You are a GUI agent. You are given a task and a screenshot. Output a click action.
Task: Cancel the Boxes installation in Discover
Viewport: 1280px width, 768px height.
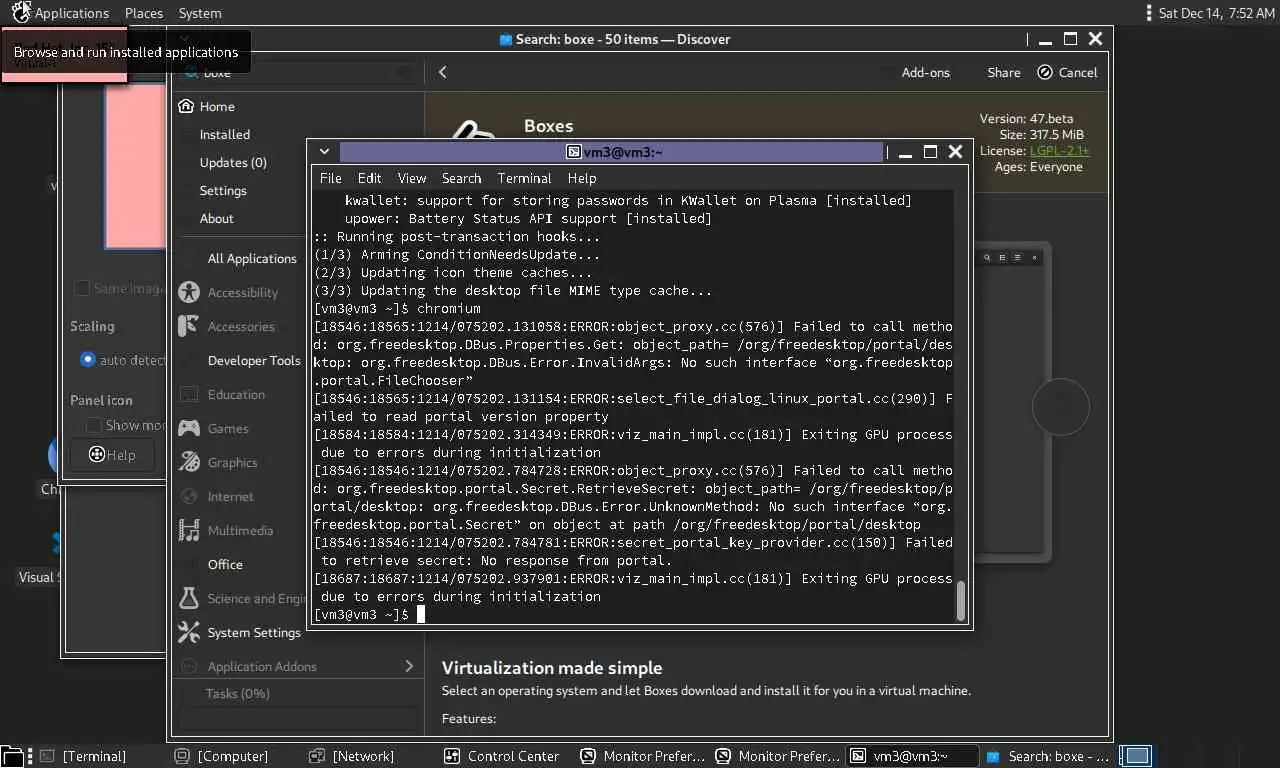pyautogui.click(x=1067, y=72)
